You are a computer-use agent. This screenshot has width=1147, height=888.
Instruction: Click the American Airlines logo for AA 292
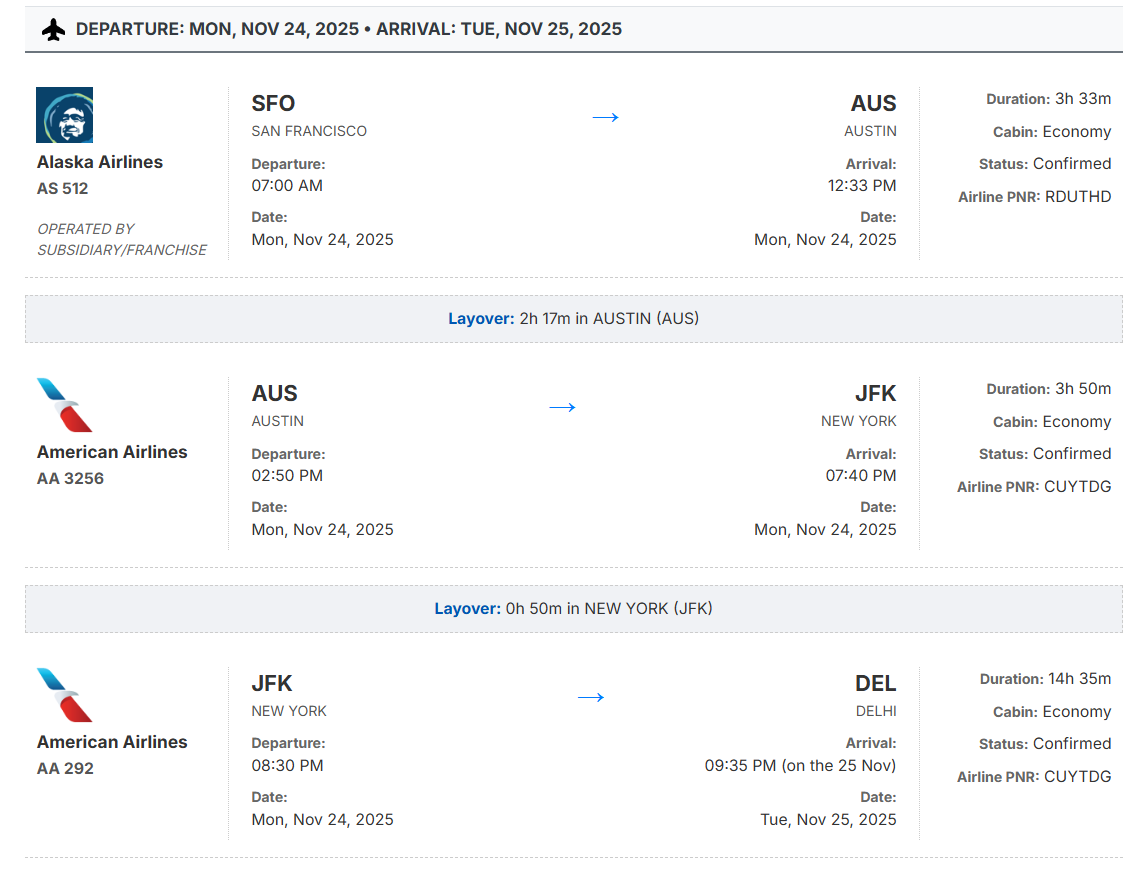tap(64, 695)
